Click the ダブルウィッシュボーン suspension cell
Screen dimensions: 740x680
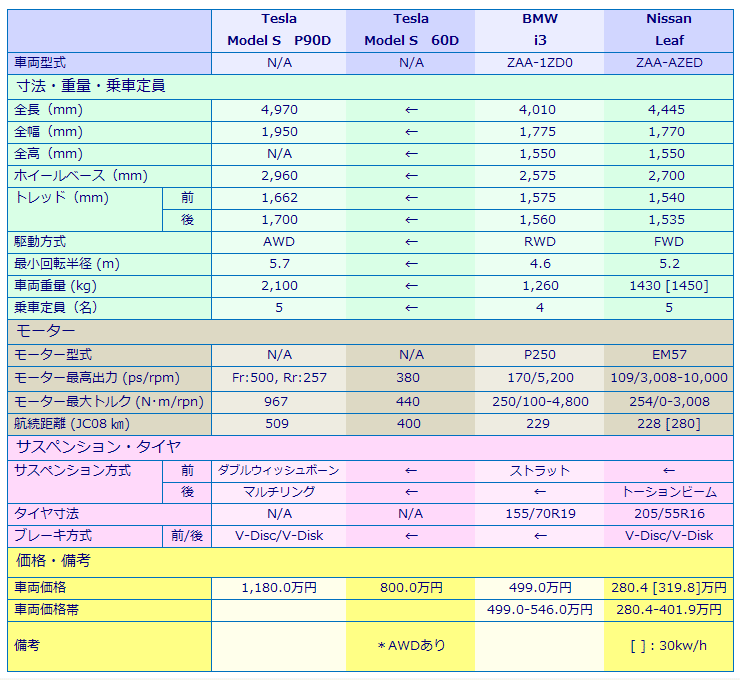click(279, 471)
